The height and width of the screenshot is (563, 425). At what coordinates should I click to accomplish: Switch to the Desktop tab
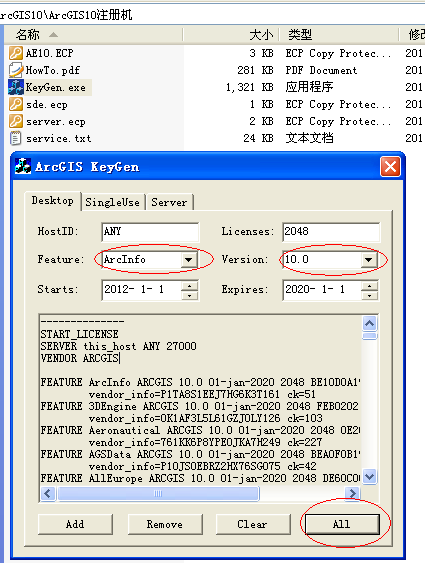52,200
